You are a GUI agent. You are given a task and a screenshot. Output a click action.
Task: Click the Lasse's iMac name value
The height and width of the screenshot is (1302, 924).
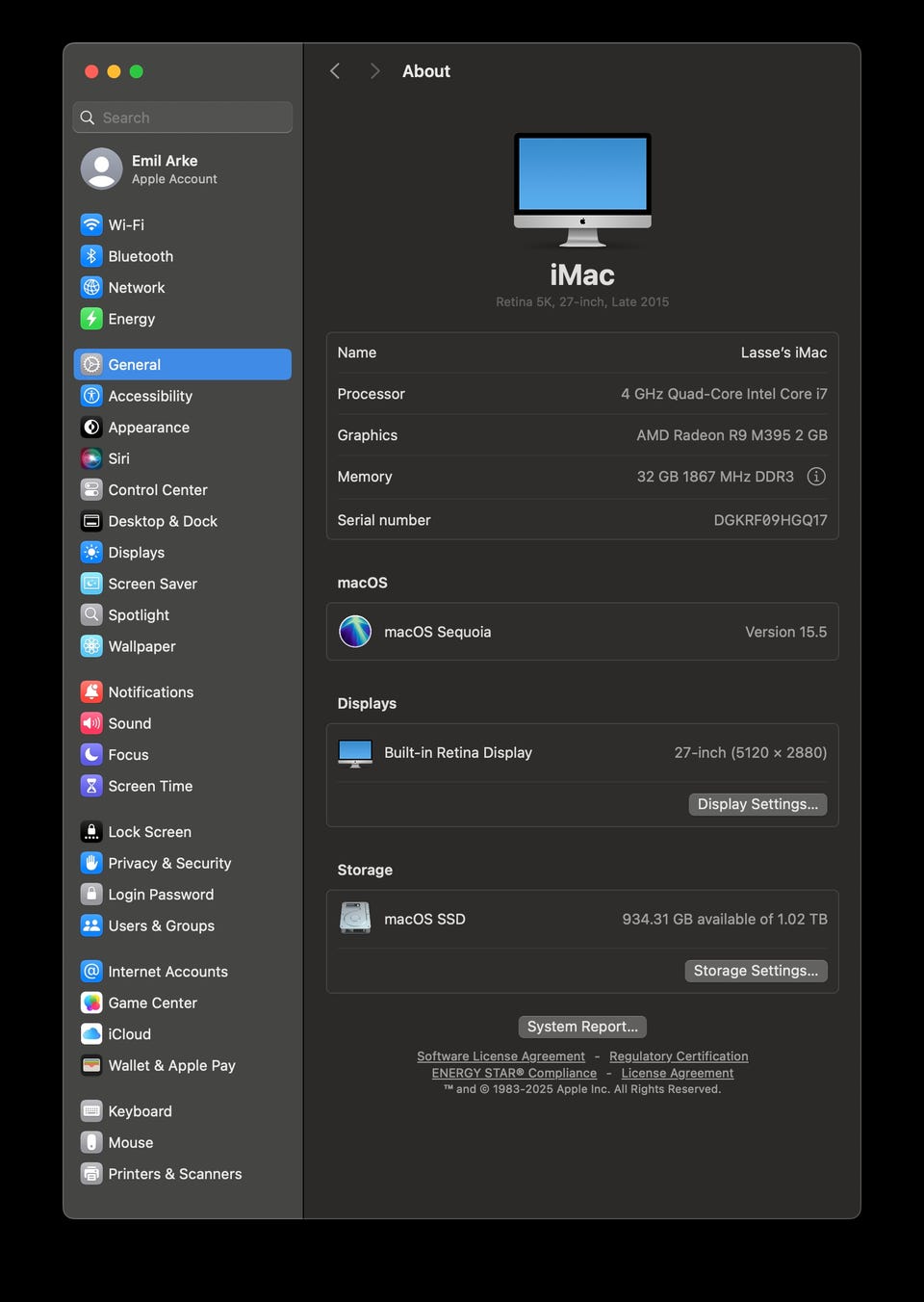[783, 352]
